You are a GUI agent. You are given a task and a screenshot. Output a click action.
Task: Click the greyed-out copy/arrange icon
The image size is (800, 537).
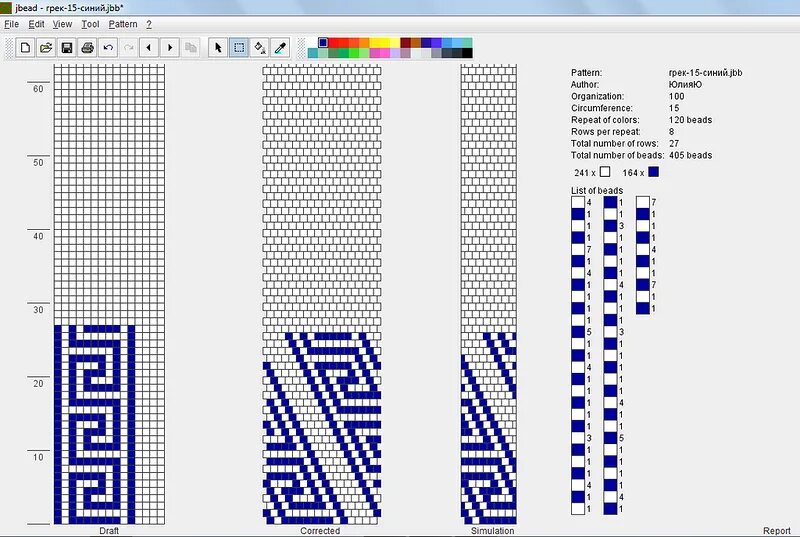tap(191, 48)
